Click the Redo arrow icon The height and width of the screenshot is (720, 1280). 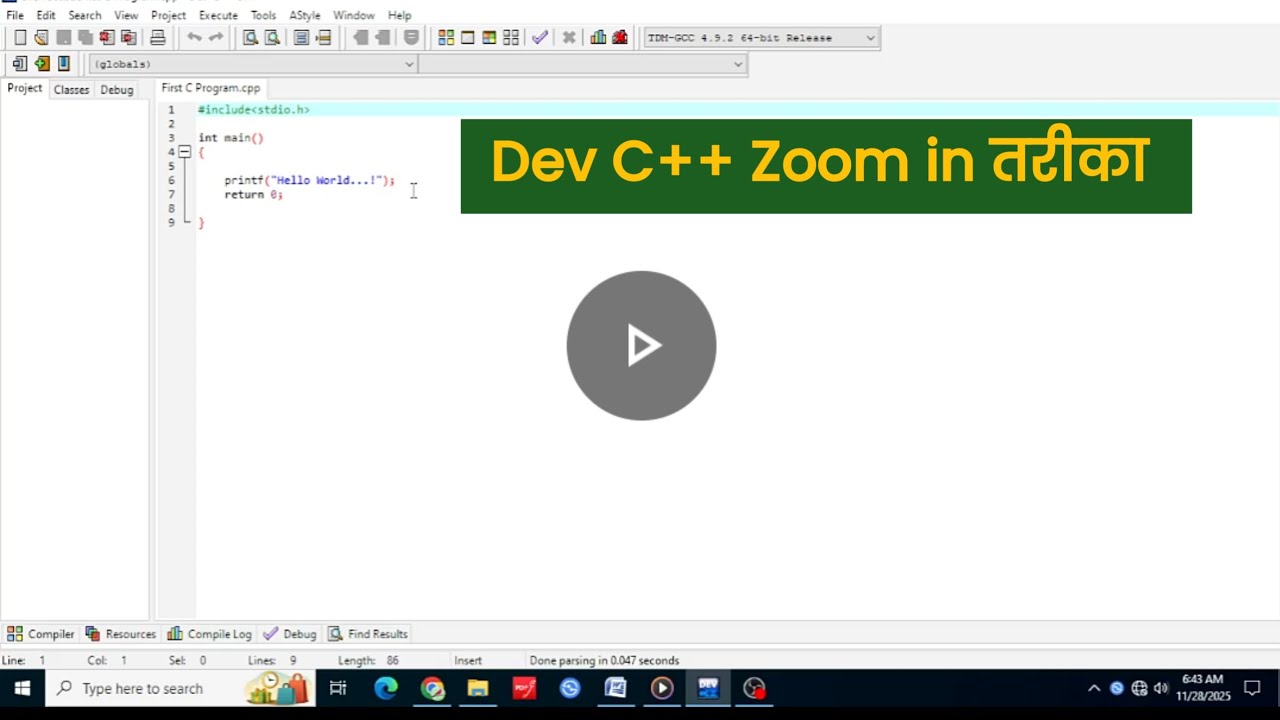216,38
